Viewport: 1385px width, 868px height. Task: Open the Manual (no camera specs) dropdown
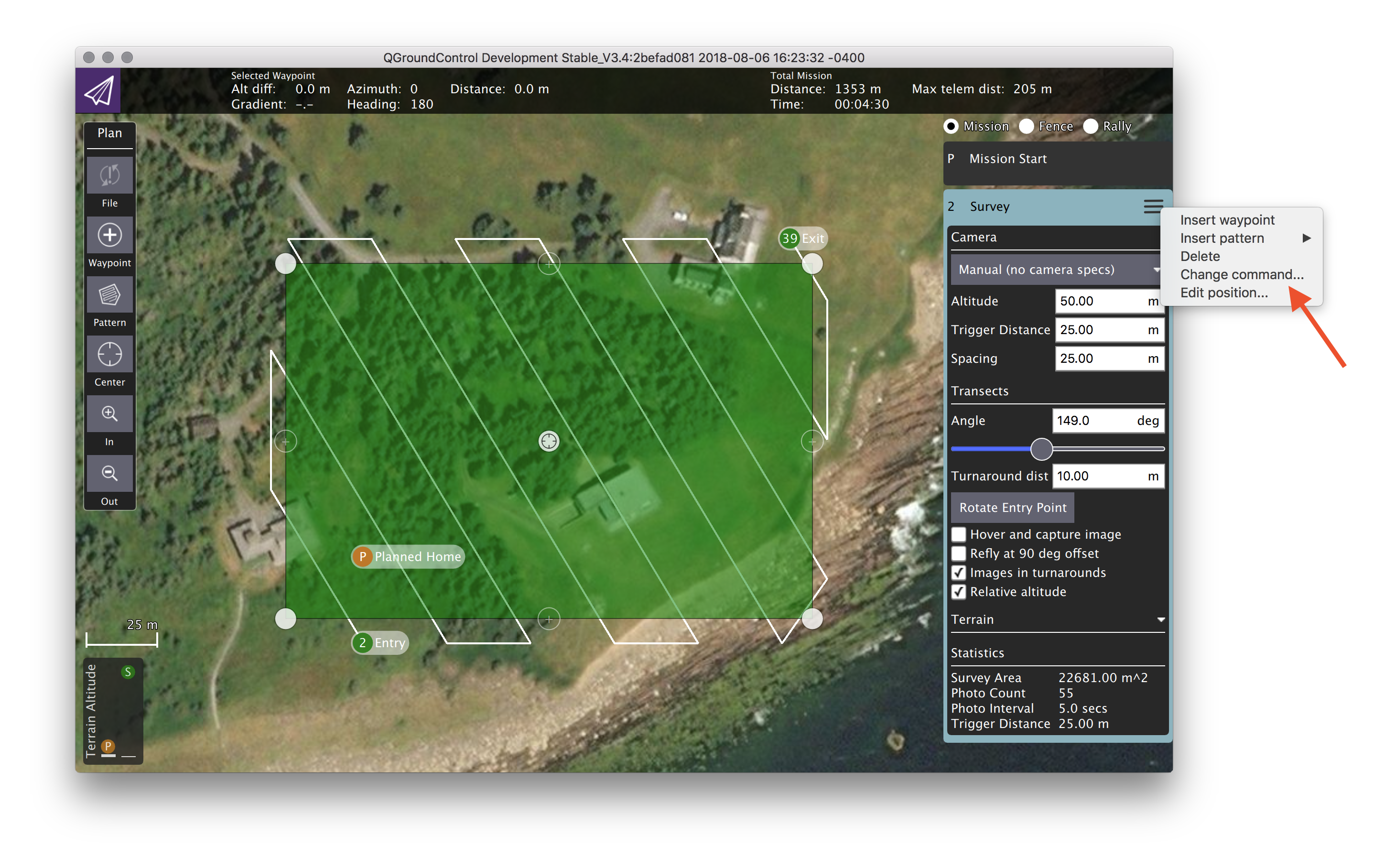pyautogui.click(x=1056, y=269)
